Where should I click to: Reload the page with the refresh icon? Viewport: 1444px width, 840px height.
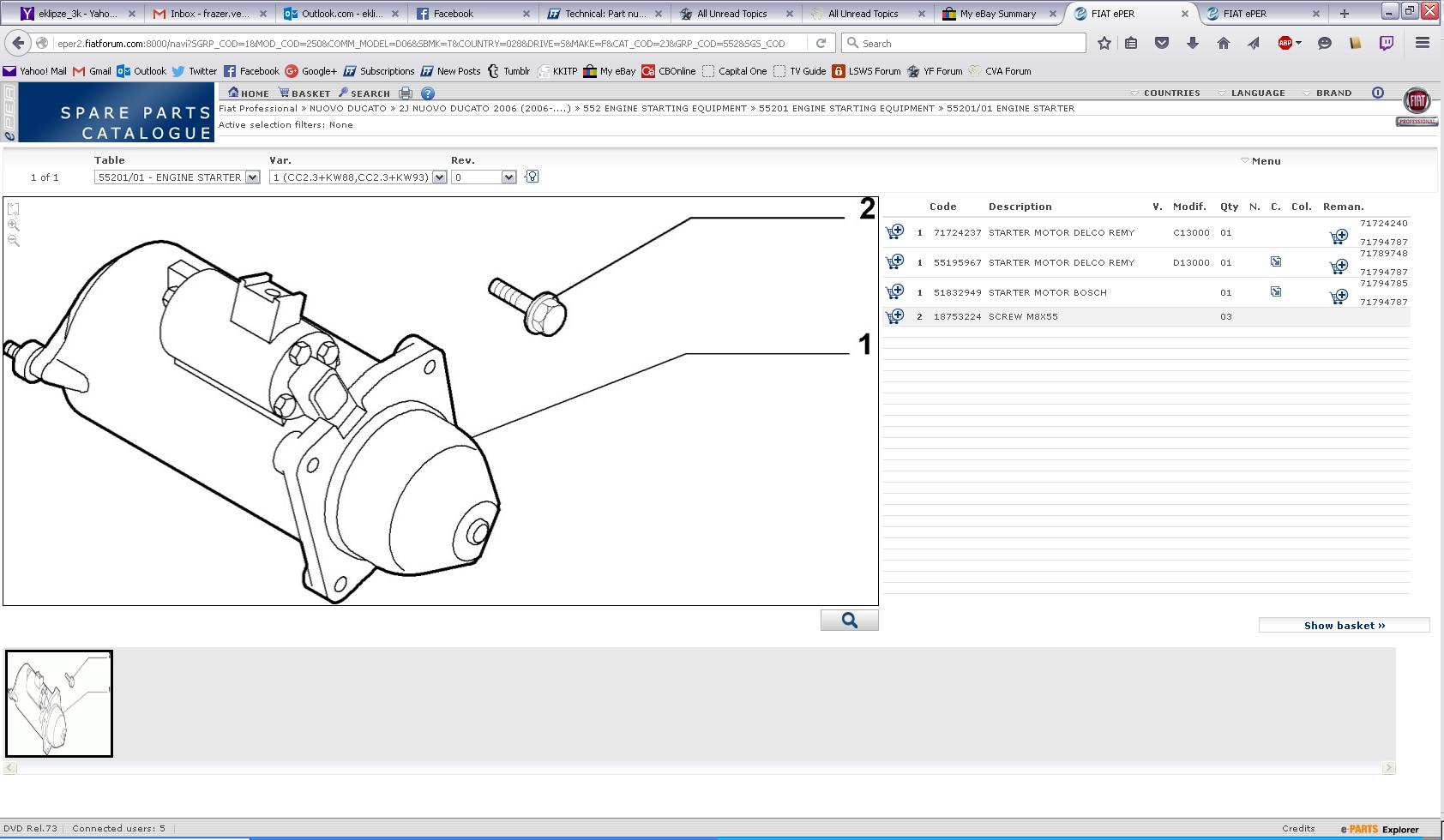click(821, 43)
